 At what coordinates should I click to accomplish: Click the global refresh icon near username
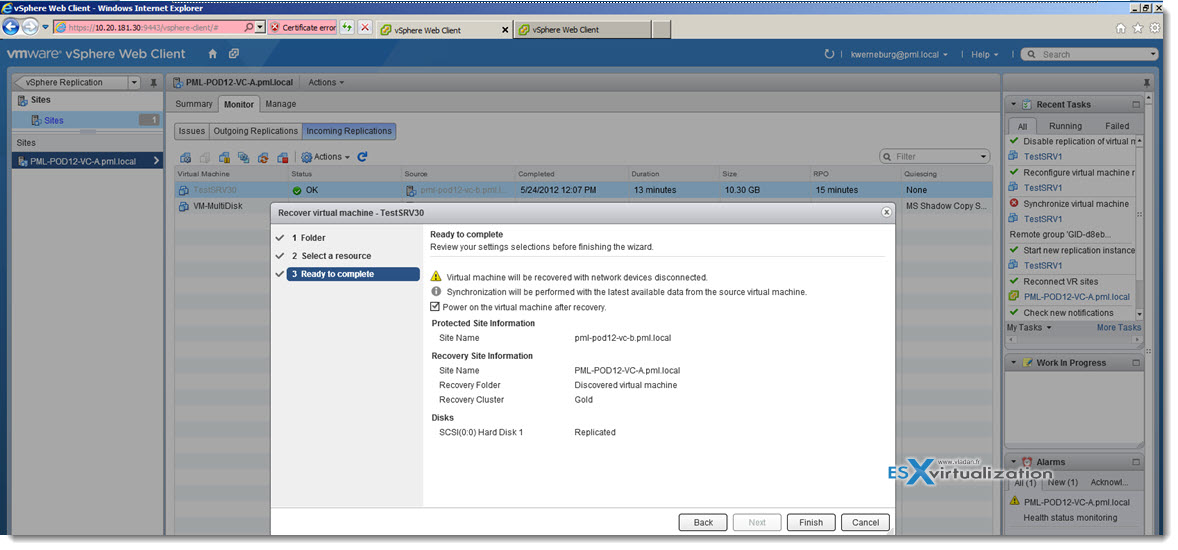click(x=829, y=54)
